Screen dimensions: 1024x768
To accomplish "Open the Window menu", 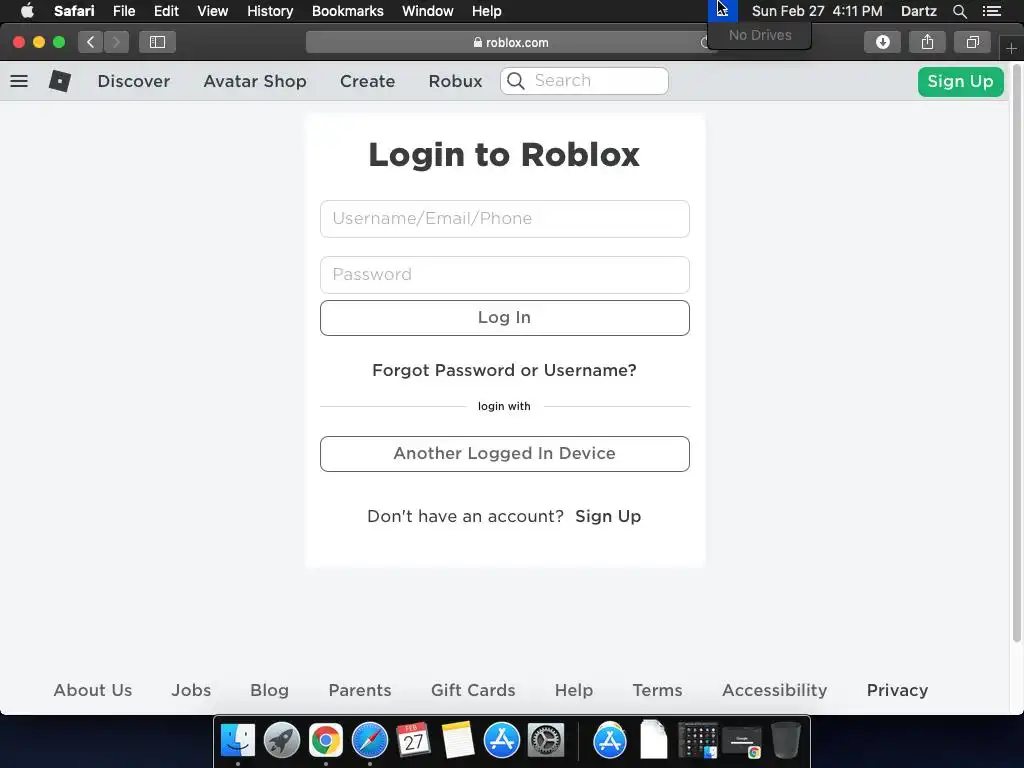I will click(427, 11).
